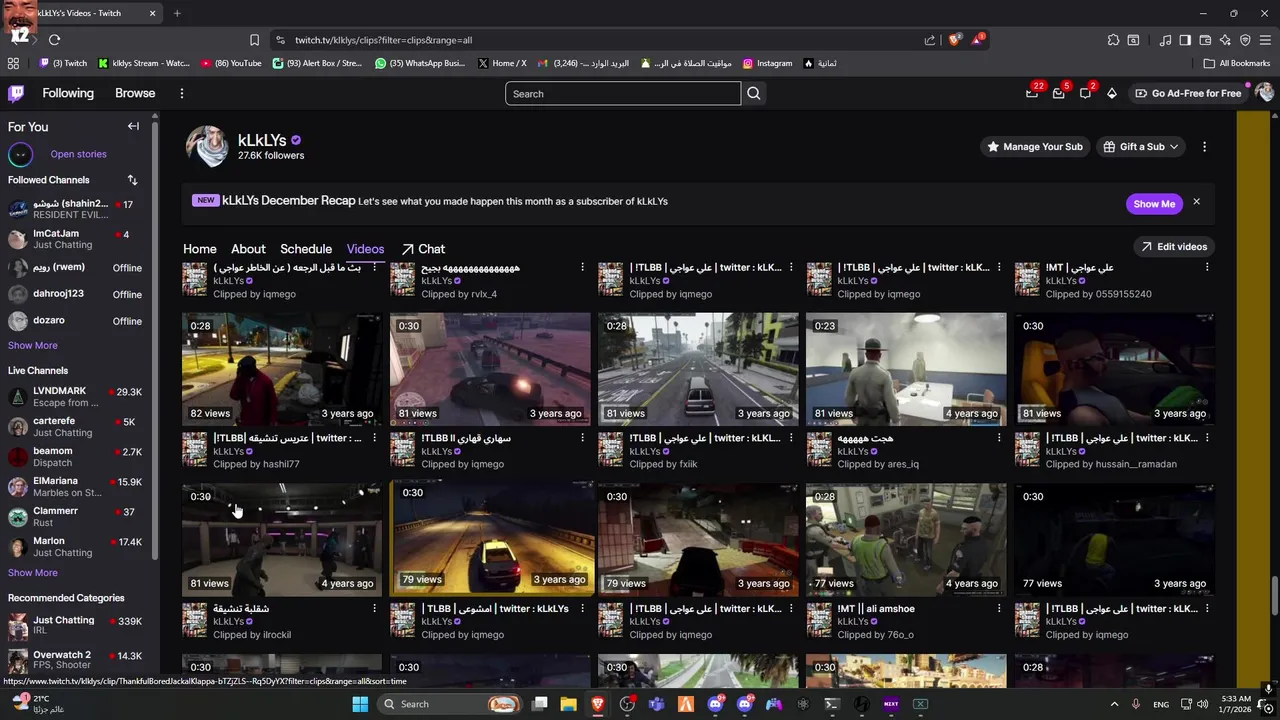Open Just Chatting recommended category
This screenshot has height=720, width=1280.
[76, 625]
